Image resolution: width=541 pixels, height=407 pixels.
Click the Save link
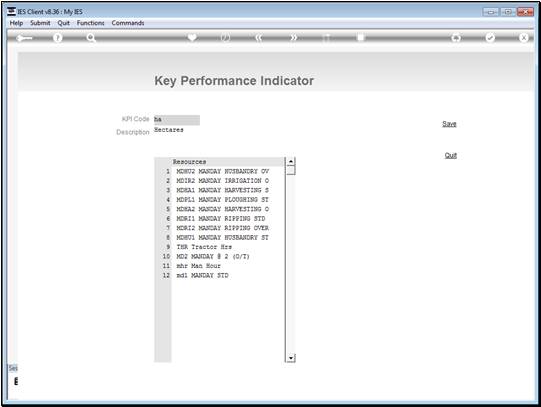[449, 124]
